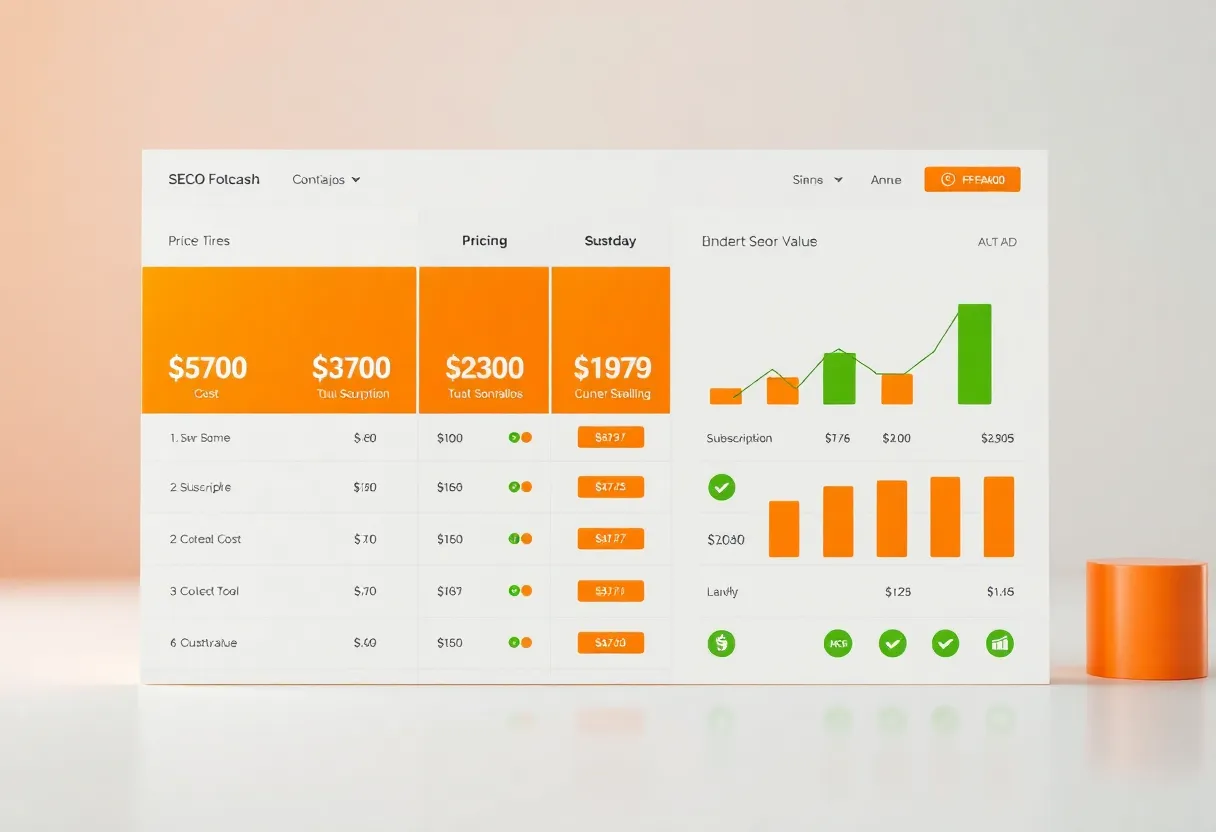Click the orange price button in Sw Some row

(x=611, y=437)
